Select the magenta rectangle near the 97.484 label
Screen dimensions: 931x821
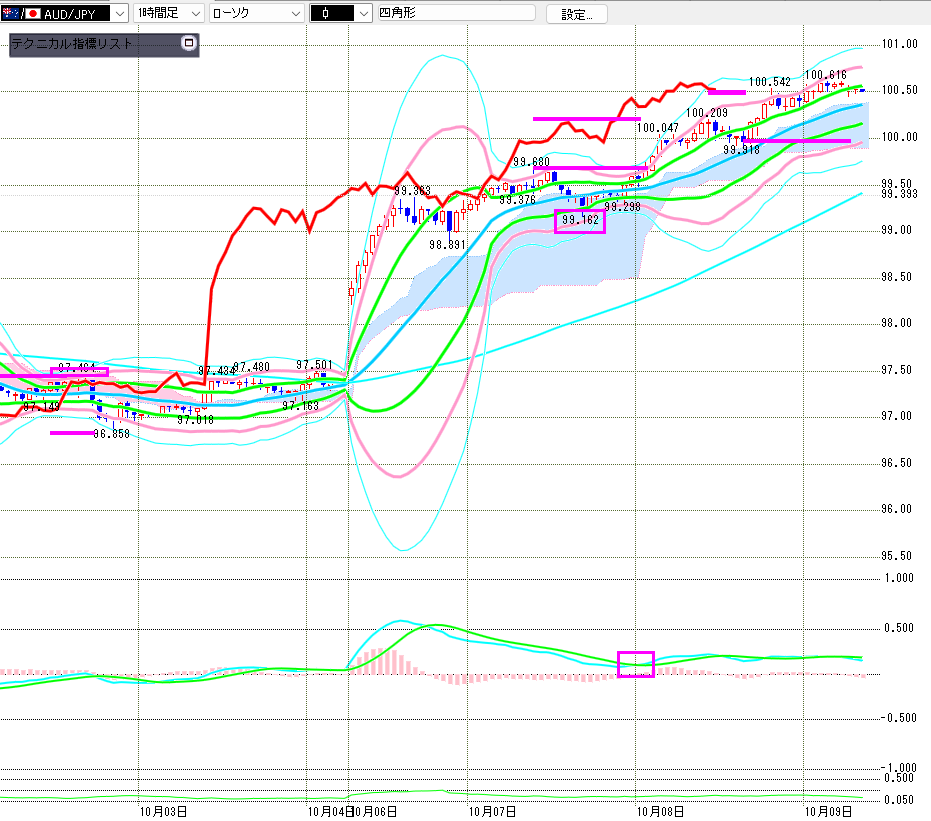pos(79,372)
